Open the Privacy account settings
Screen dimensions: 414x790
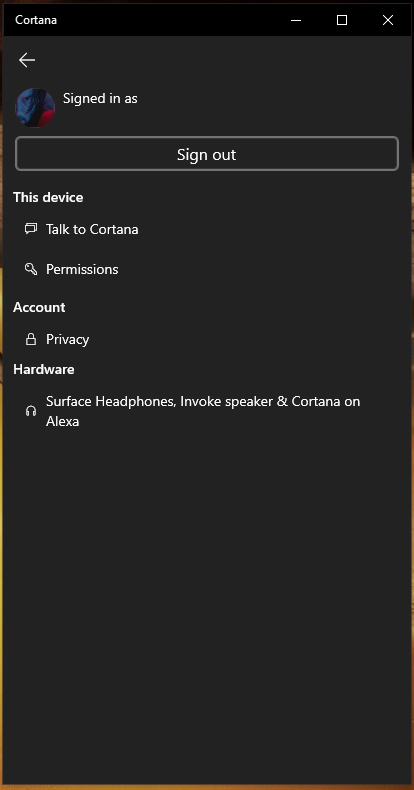click(x=207, y=339)
